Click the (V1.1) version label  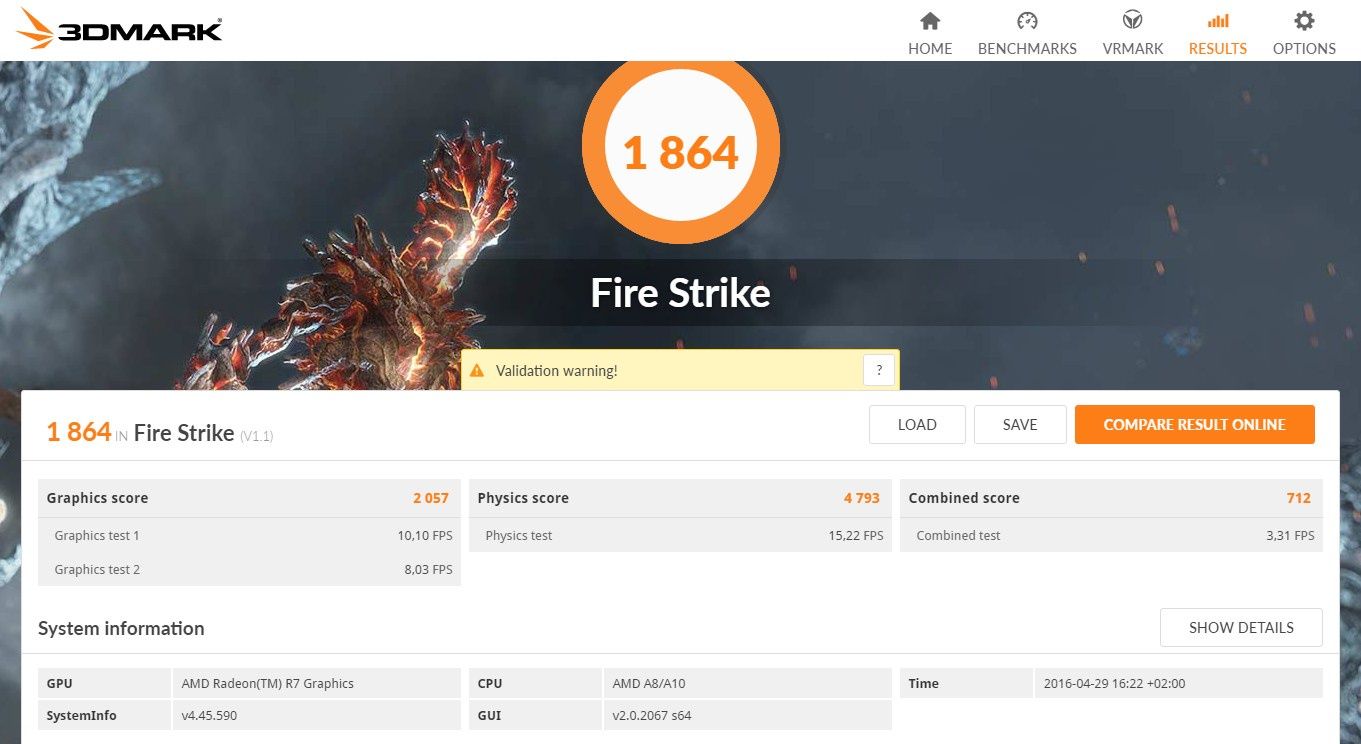pyautogui.click(x=256, y=436)
